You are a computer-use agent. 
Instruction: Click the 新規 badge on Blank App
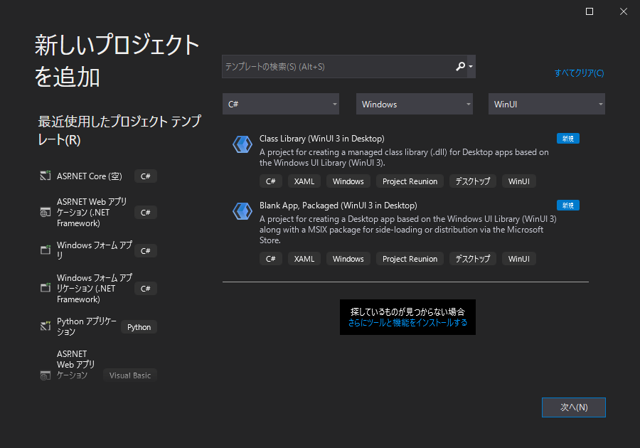568,205
